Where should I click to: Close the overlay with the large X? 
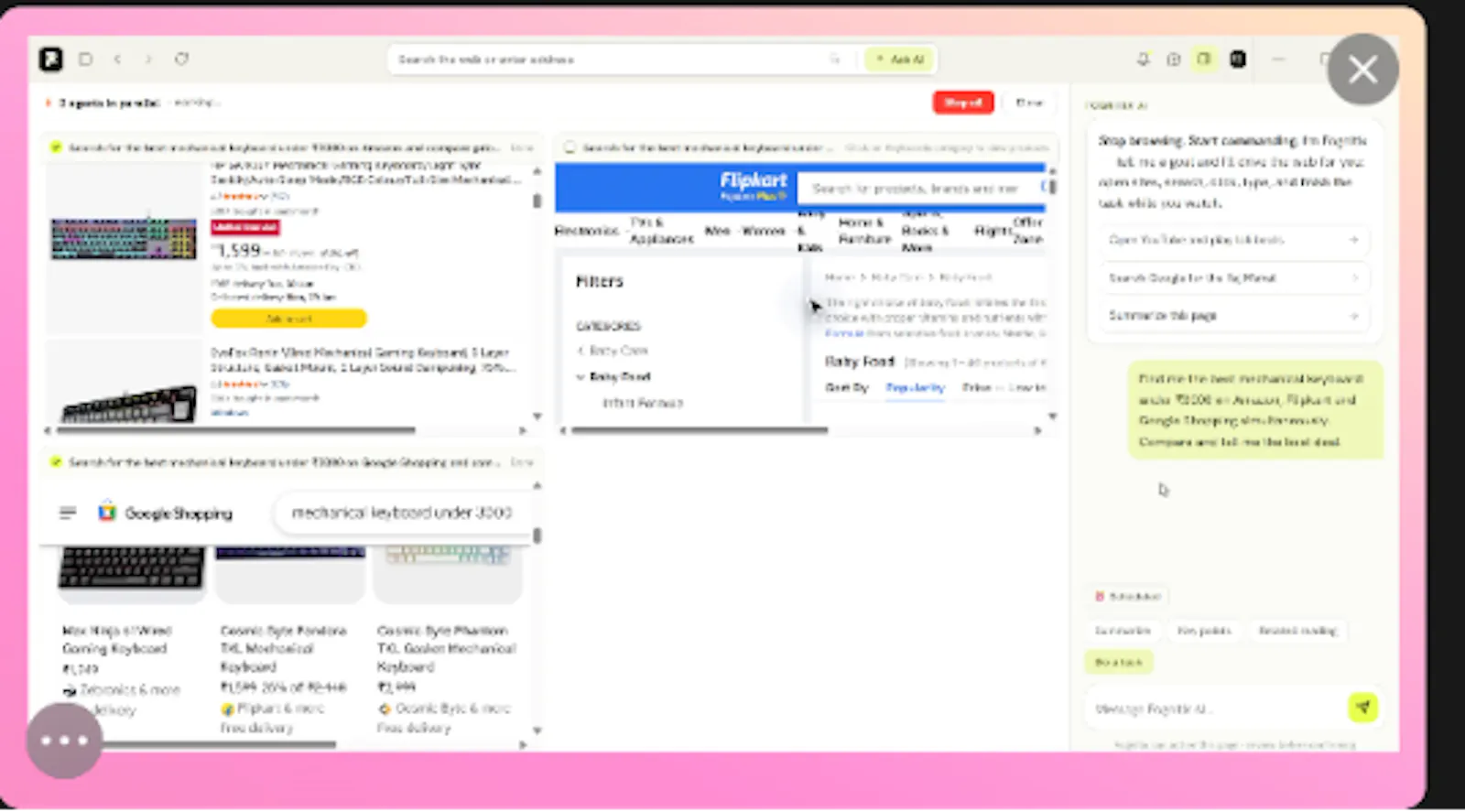point(1363,70)
